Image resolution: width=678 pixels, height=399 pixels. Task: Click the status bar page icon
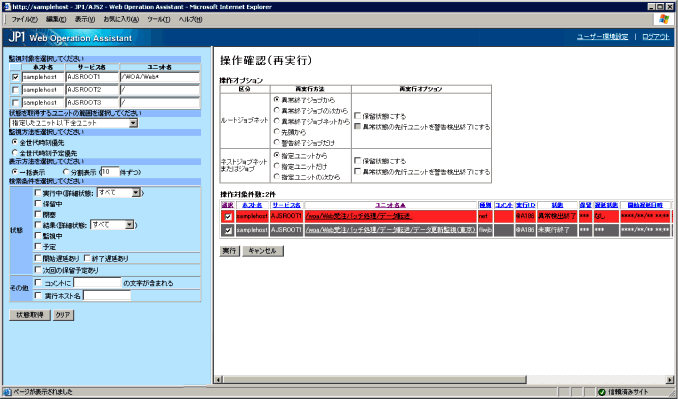coord(7,392)
